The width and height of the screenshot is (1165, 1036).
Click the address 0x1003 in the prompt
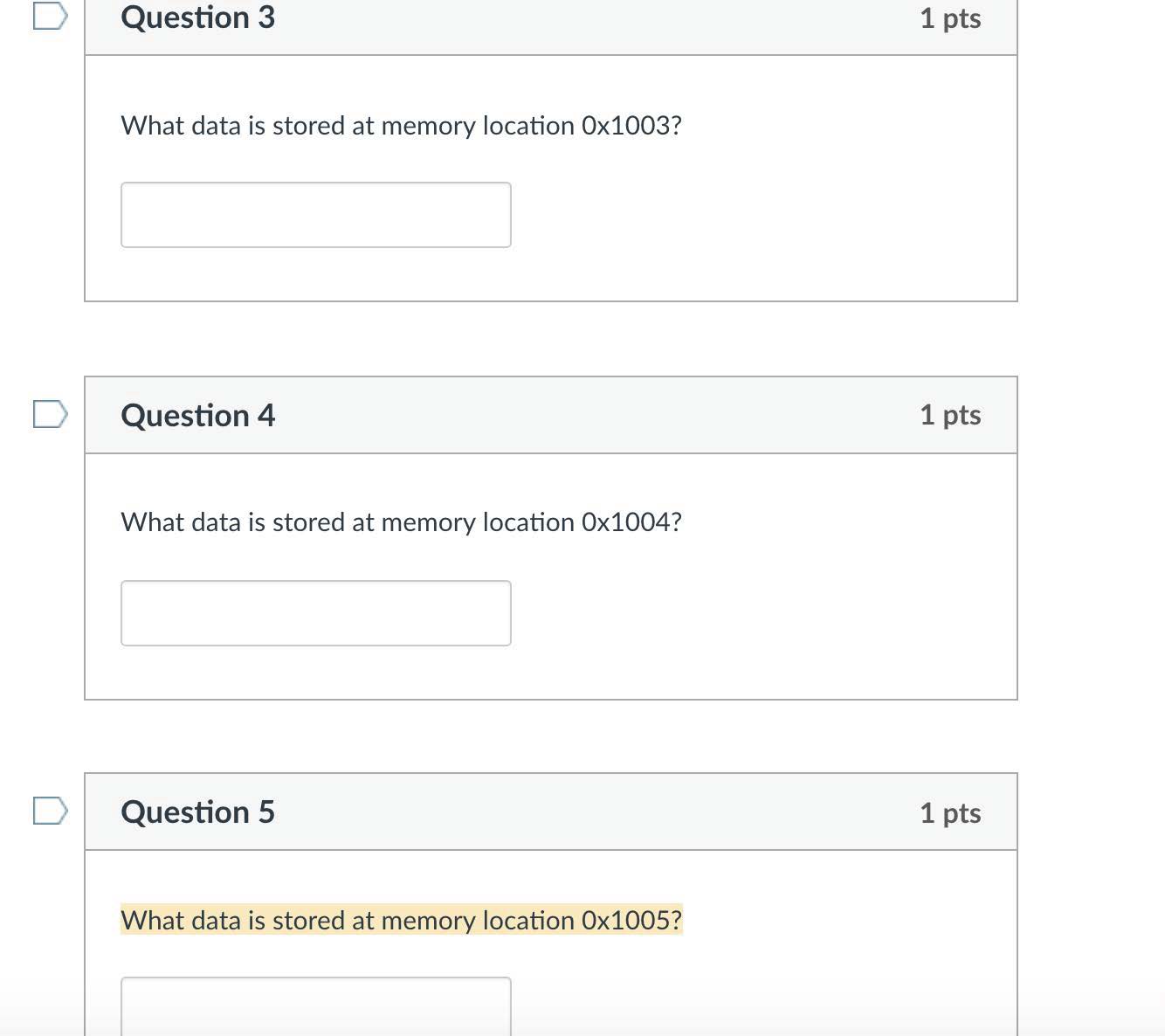coord(631,126)
